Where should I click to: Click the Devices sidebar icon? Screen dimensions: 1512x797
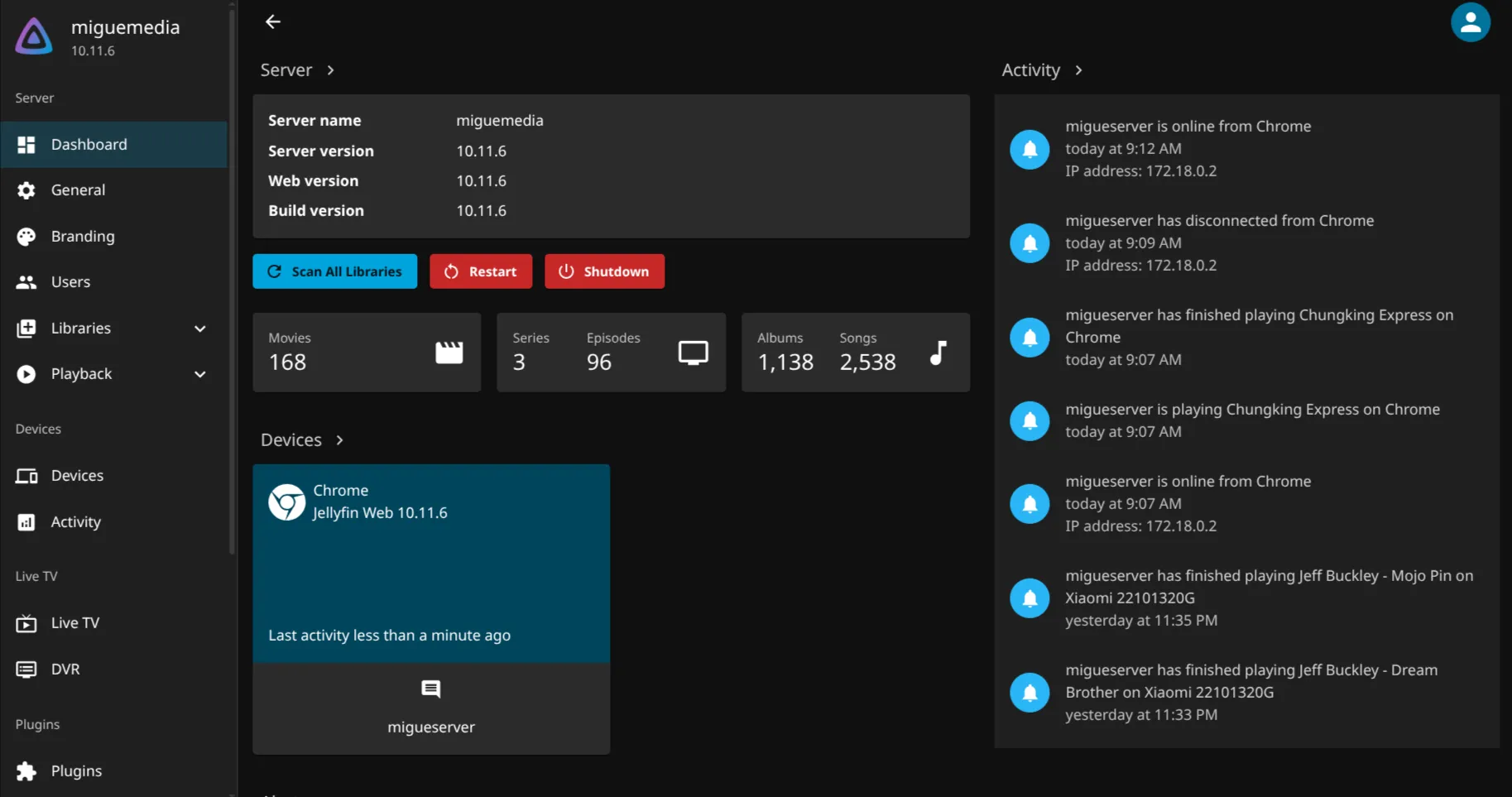[x=26, y=476]
